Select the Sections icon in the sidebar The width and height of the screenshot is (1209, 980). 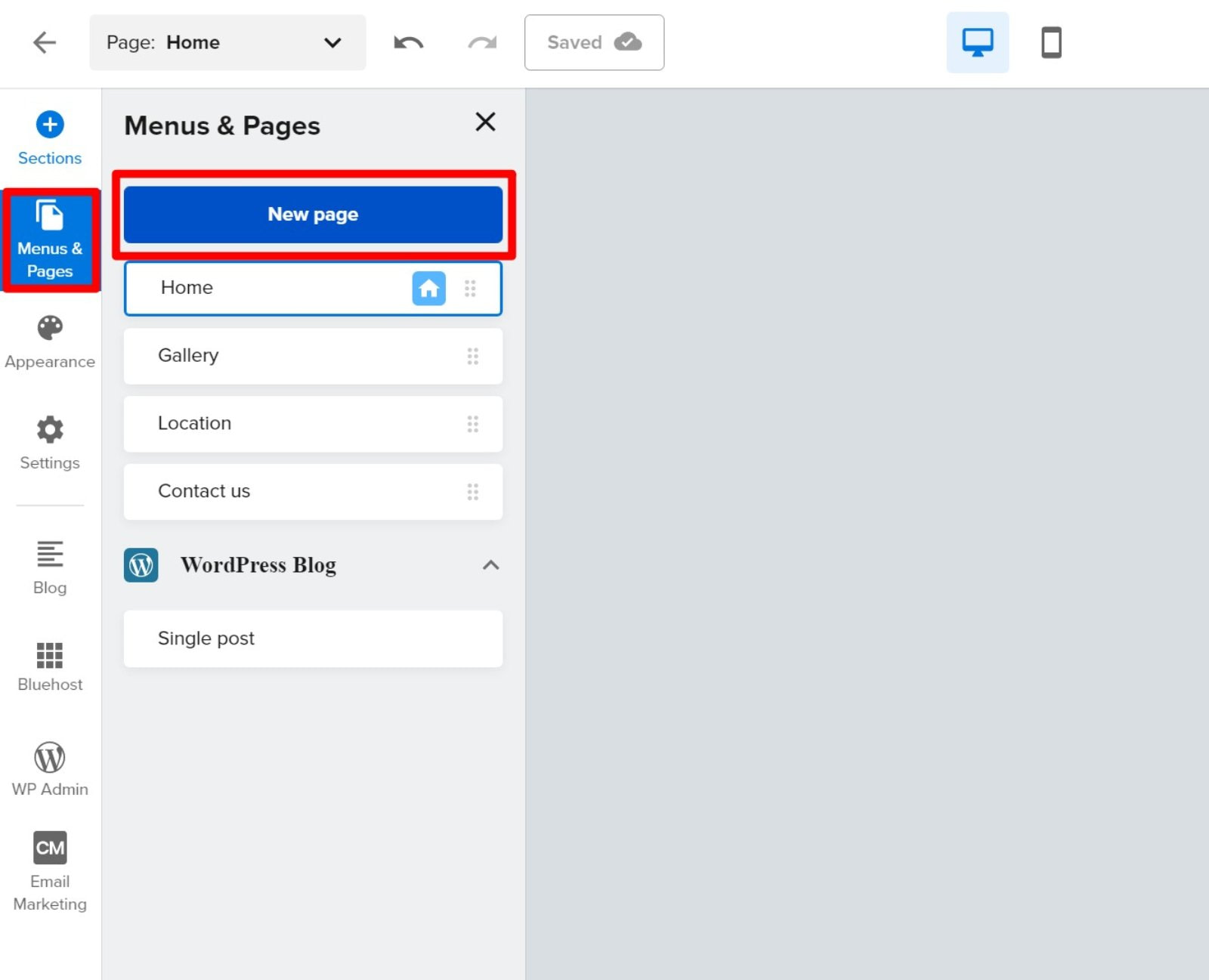49,136
